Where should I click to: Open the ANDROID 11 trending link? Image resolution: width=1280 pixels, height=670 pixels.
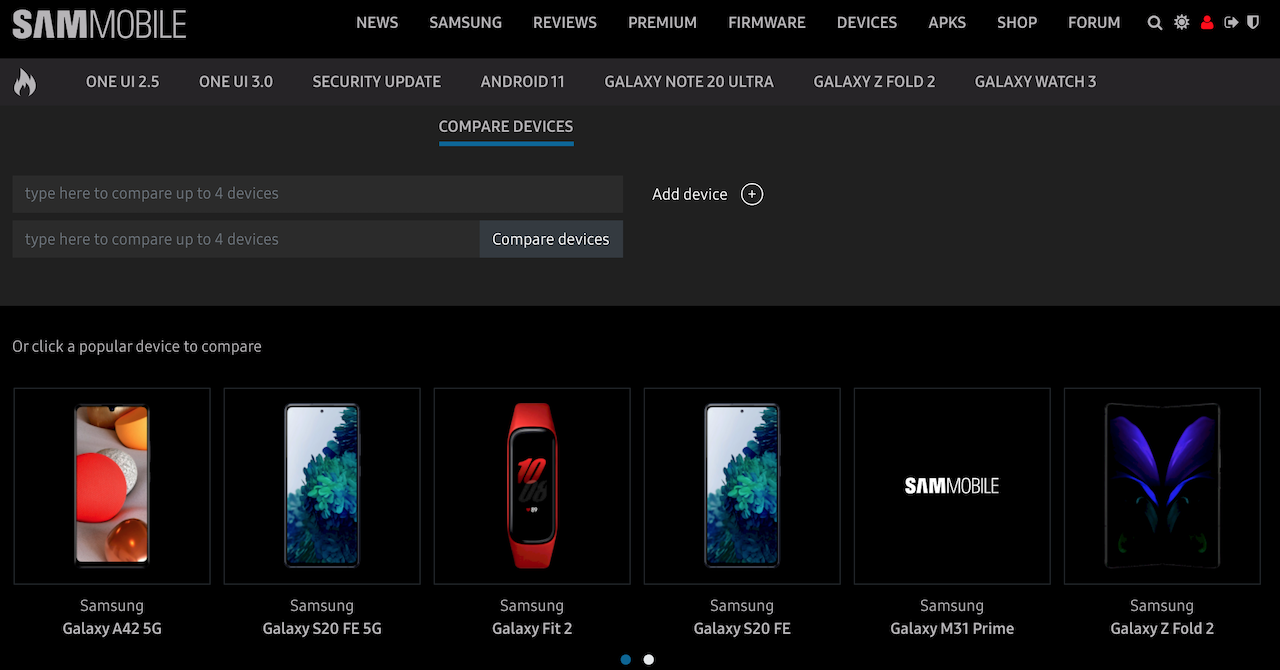click(x=522, y=82)
